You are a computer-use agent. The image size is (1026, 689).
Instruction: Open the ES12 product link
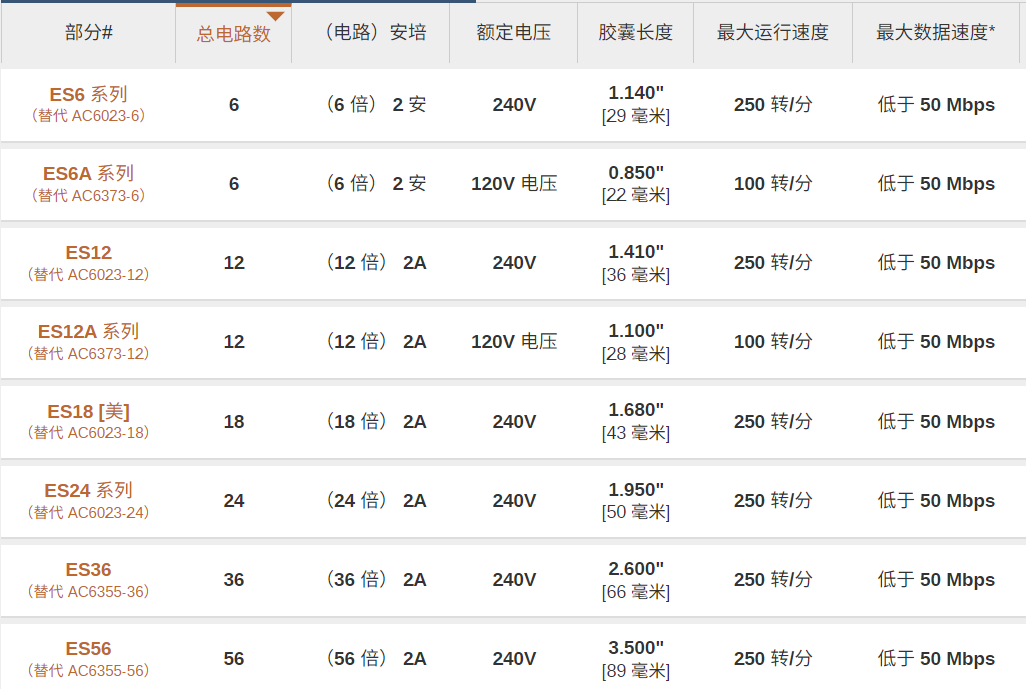point(88,253)
